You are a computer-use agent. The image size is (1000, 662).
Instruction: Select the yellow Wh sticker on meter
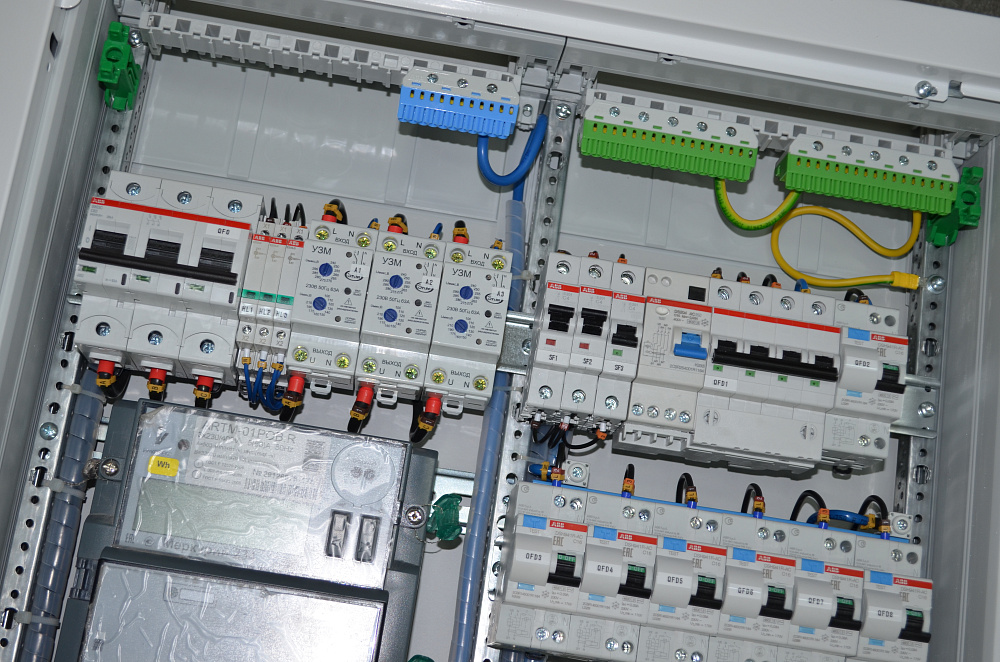pyautogui.click(x=160, y=464)
